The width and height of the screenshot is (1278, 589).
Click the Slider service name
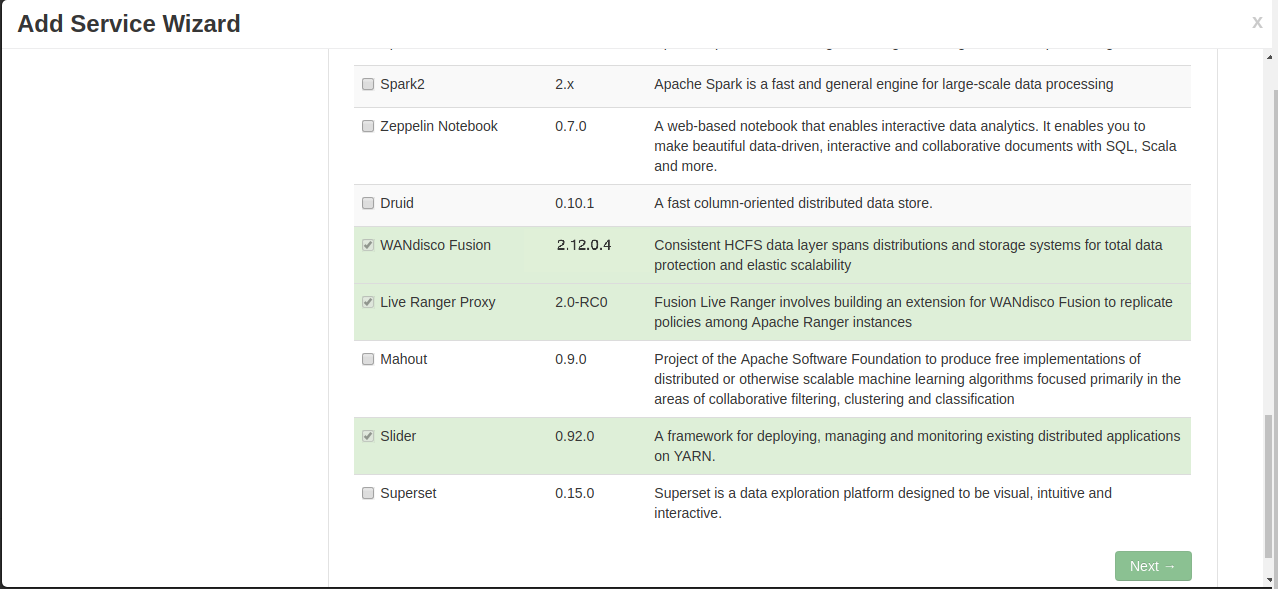(398, 436)
